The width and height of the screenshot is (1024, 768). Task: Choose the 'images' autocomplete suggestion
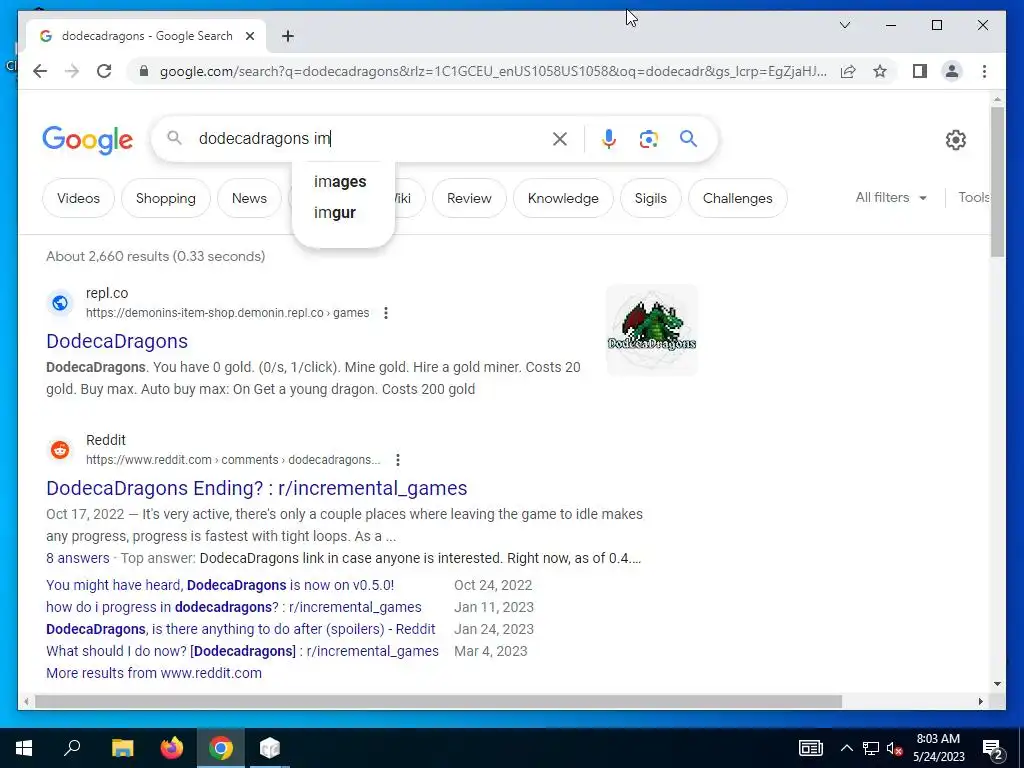[x=340, y=182]
